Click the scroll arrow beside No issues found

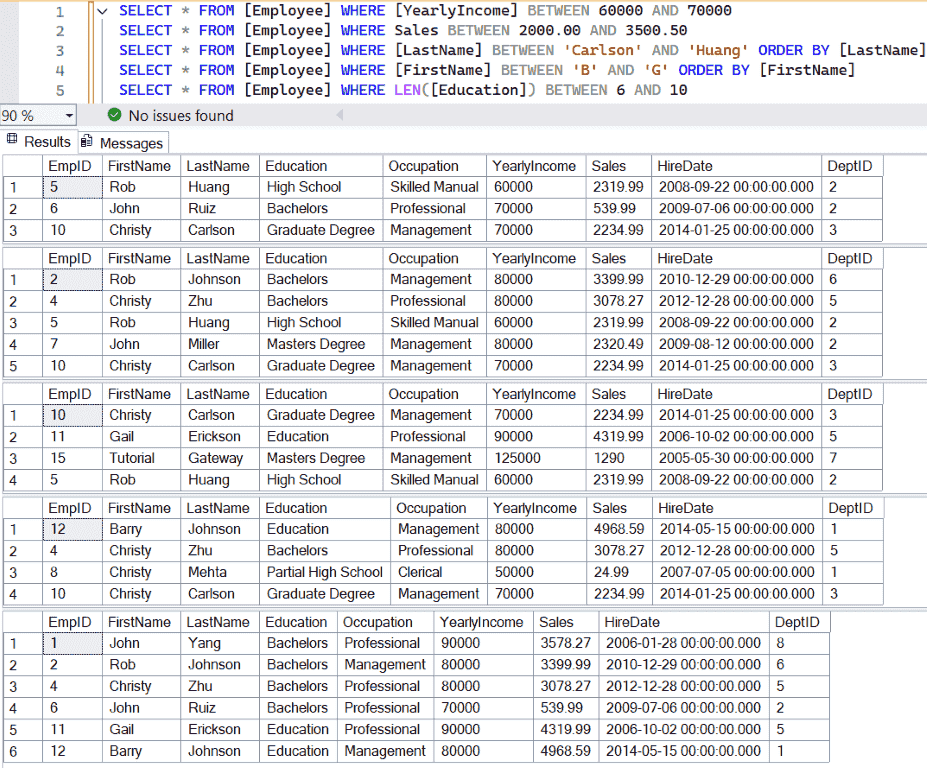pyautogui.click(x=339, y=114)
